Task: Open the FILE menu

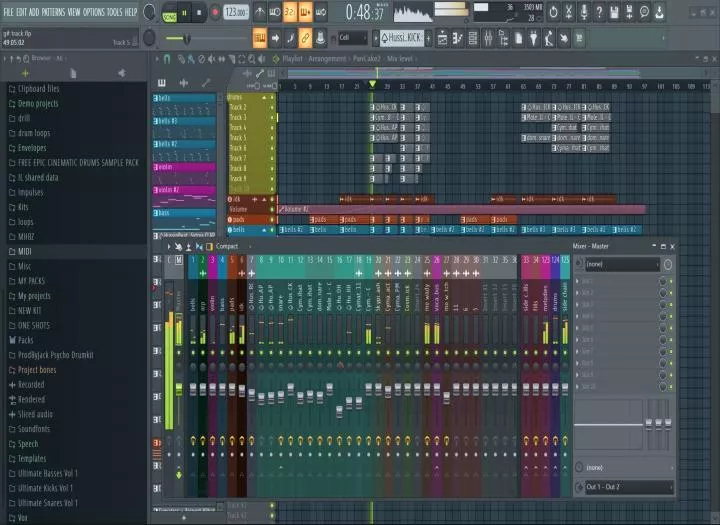Action: click(x=8, y=12)
